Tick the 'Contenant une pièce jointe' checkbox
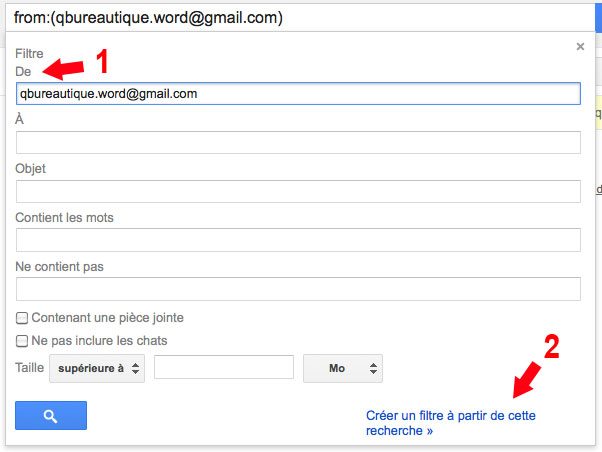This screenshot has height=452, width=602. pos(22,318)
